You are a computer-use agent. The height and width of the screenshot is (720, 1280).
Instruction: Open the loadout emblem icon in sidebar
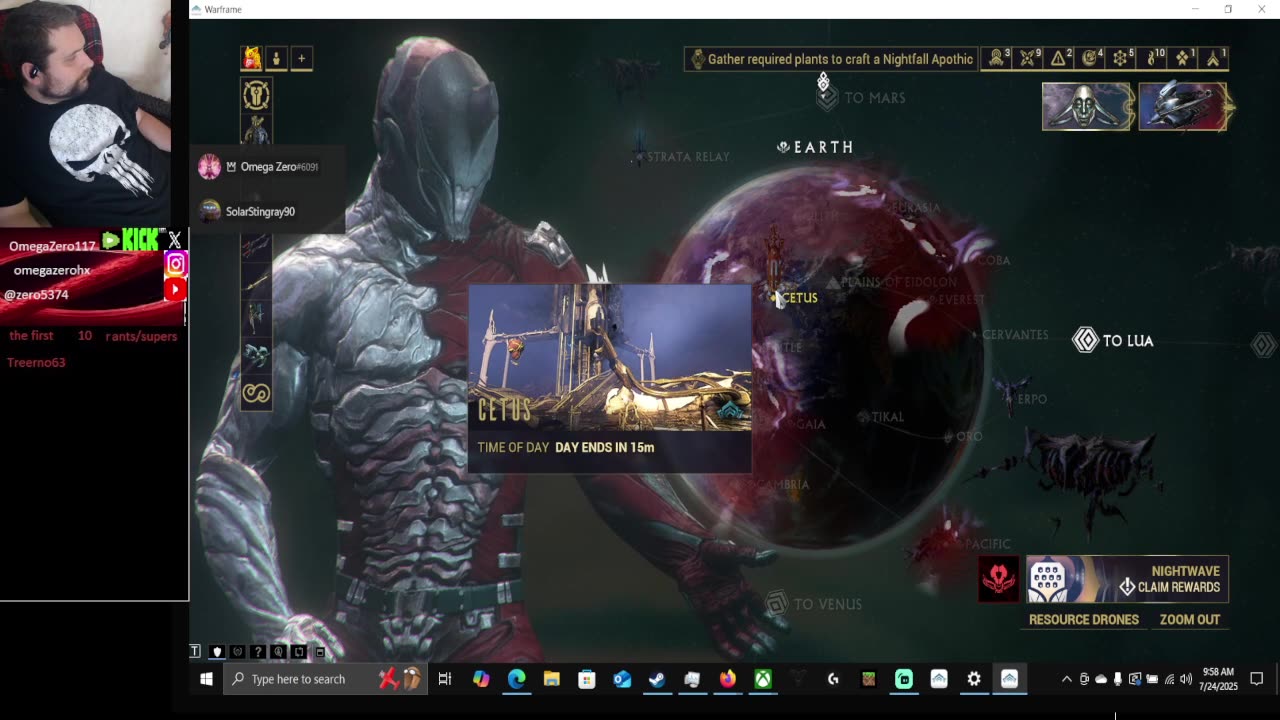[256, 95]
